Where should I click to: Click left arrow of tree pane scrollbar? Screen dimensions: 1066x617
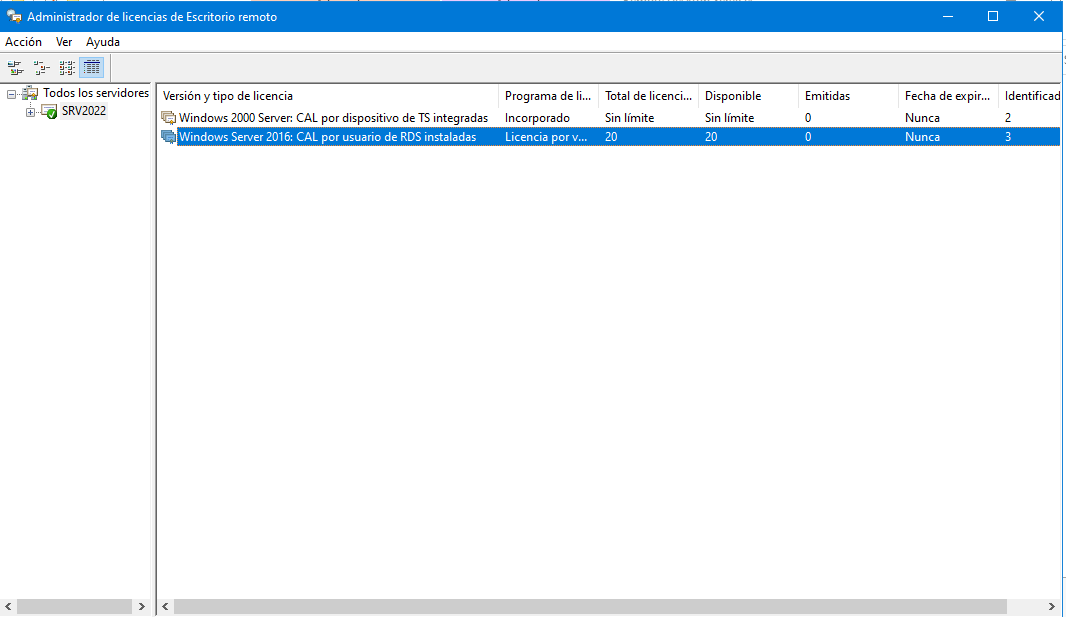click(x=9, y=607)
